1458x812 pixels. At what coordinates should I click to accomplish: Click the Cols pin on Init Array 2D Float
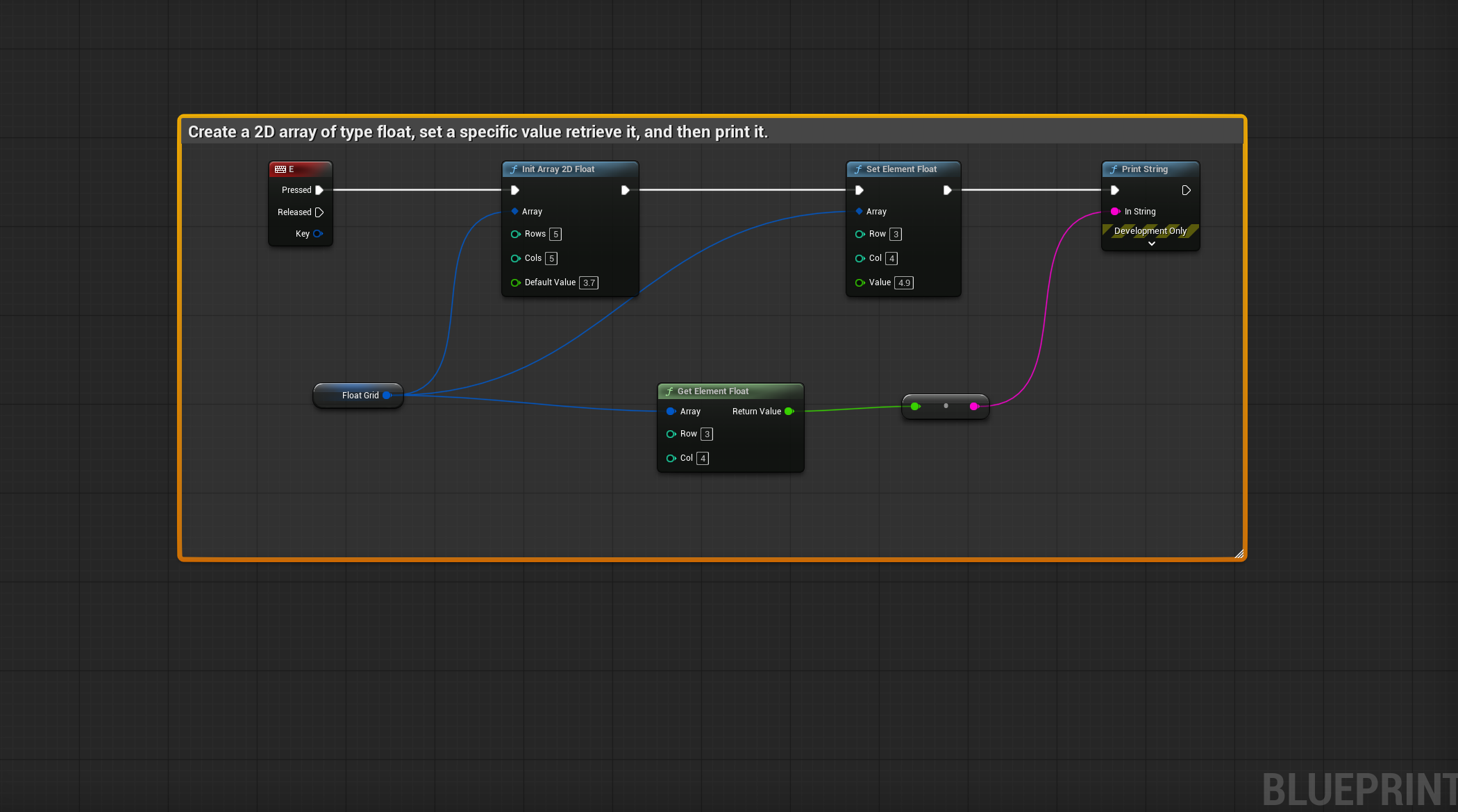[x=516, y=259]
